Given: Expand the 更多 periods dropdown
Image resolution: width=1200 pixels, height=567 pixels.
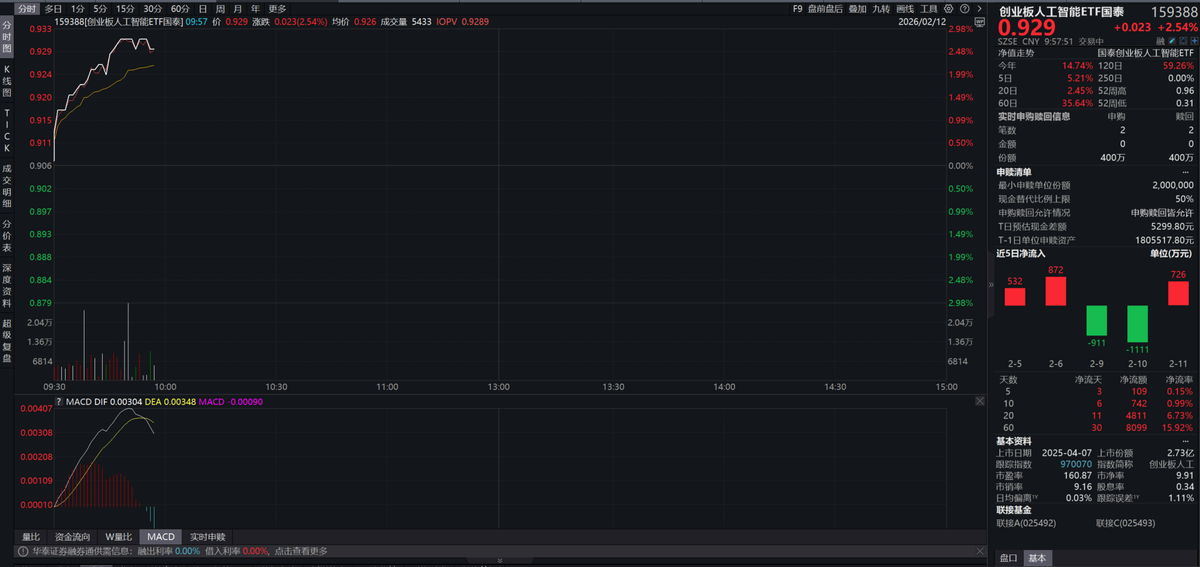Looking at the screenshot, I should 277,8.
